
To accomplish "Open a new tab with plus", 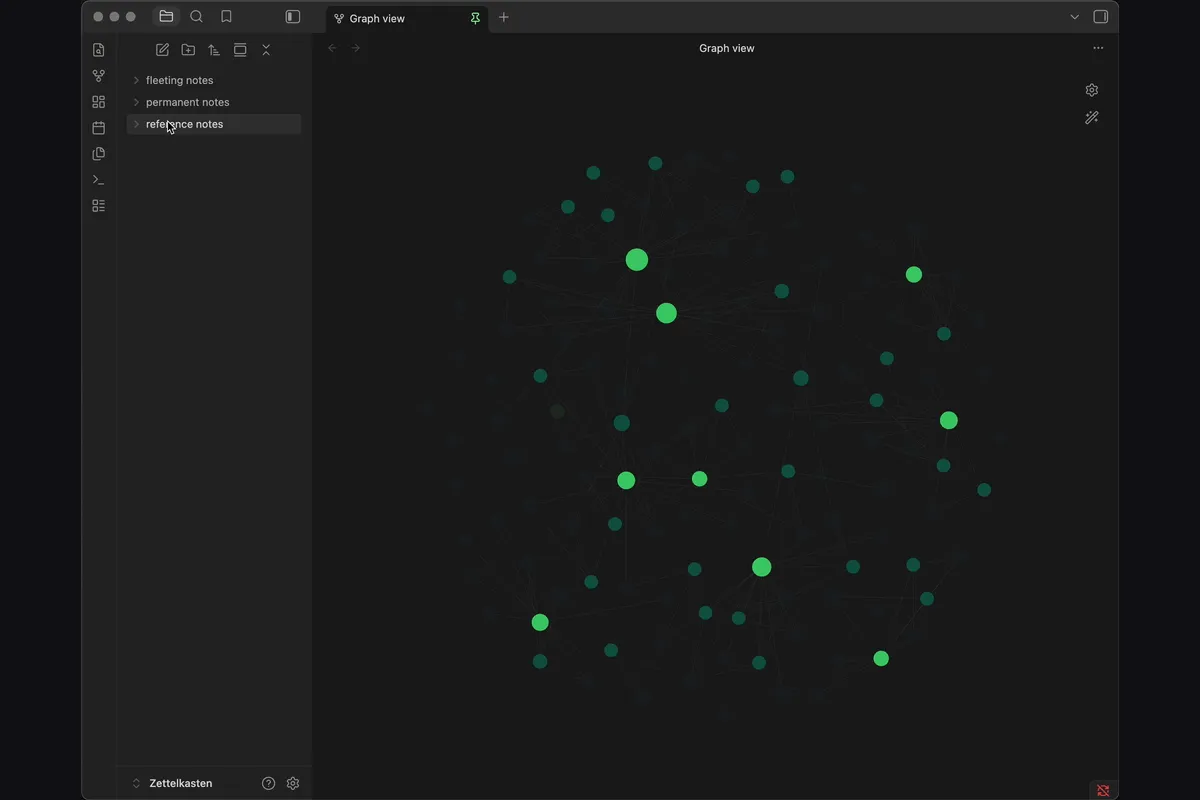I will click(x=504, y=17).
